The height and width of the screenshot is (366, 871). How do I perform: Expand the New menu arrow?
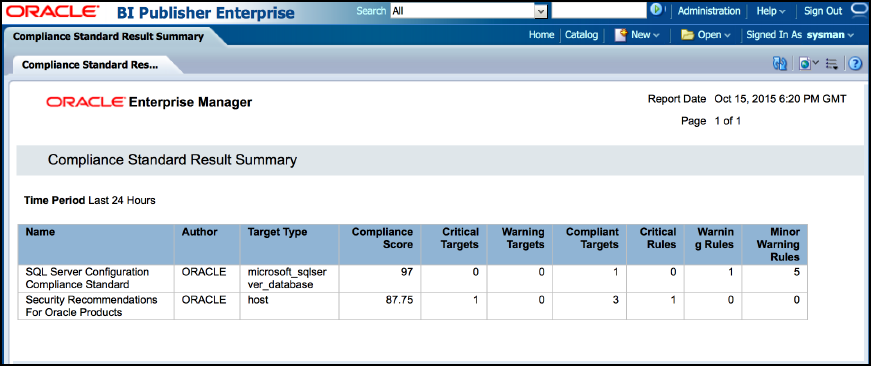click(656, 35)
